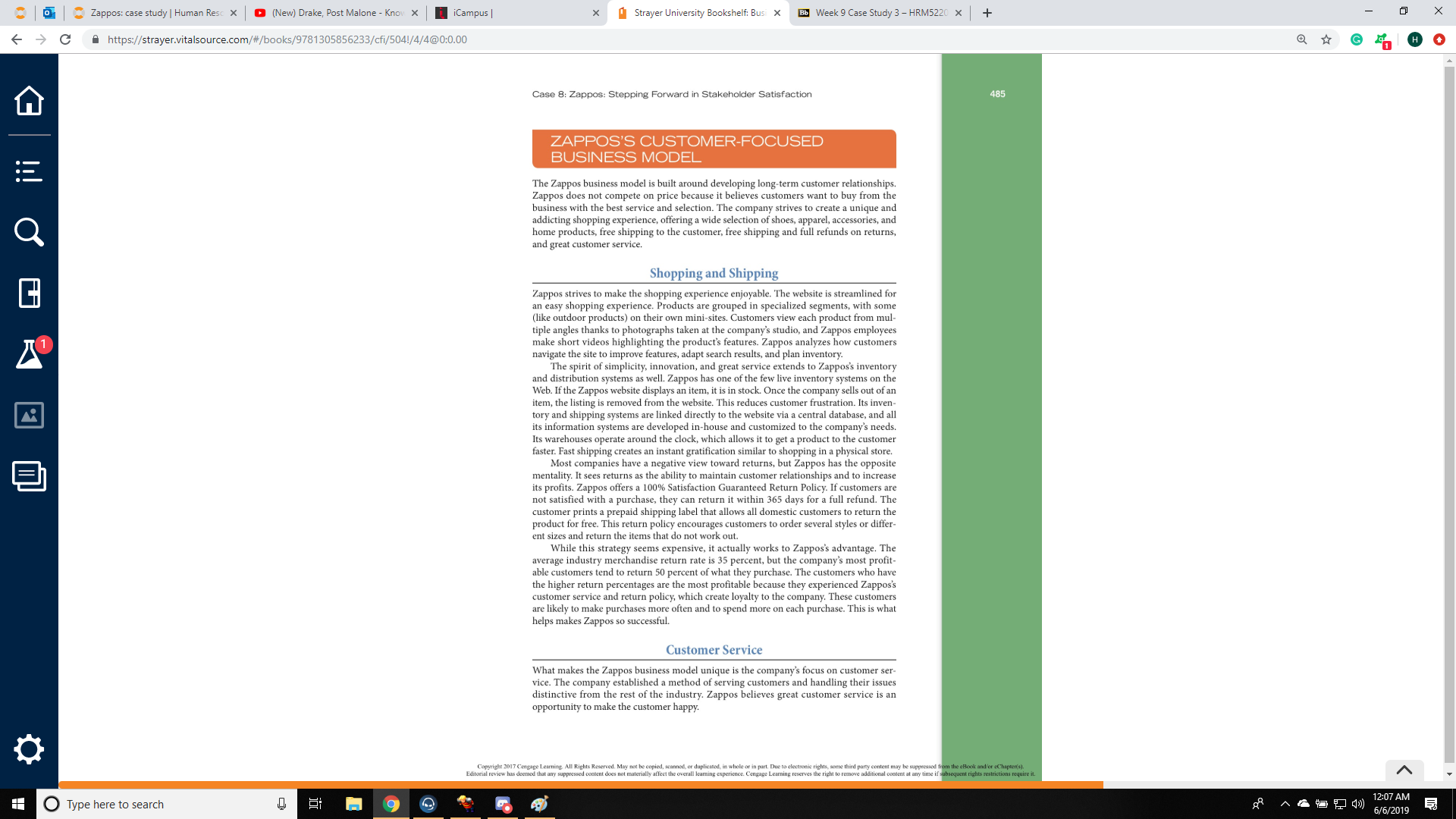Open the book search magnifier in sidebar
Image resolution: width=1456 pixels, height=819 pixels.
point(29,232)
